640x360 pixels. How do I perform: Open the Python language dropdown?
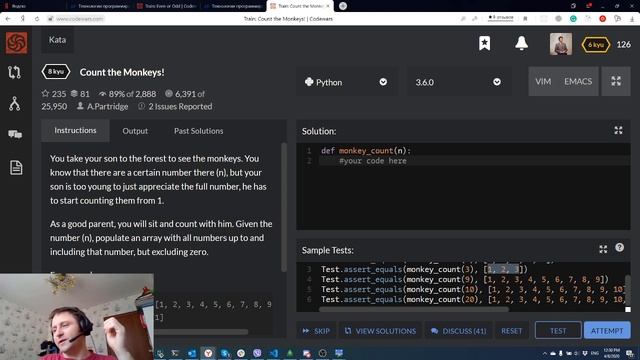coord(346,82)
